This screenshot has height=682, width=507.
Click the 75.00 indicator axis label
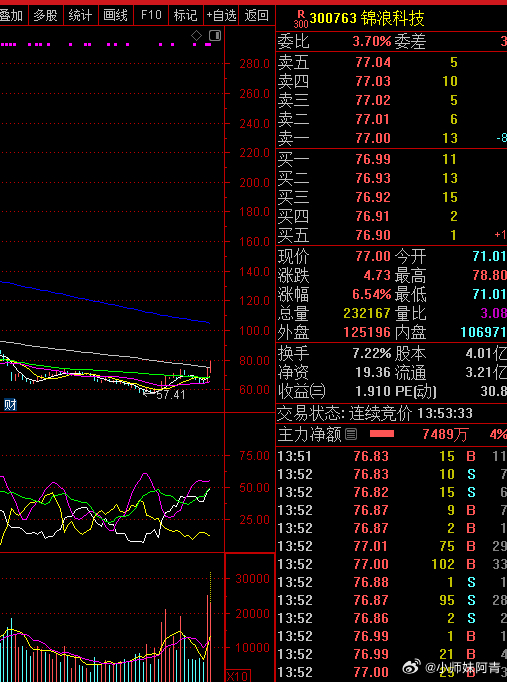(255, 456)
